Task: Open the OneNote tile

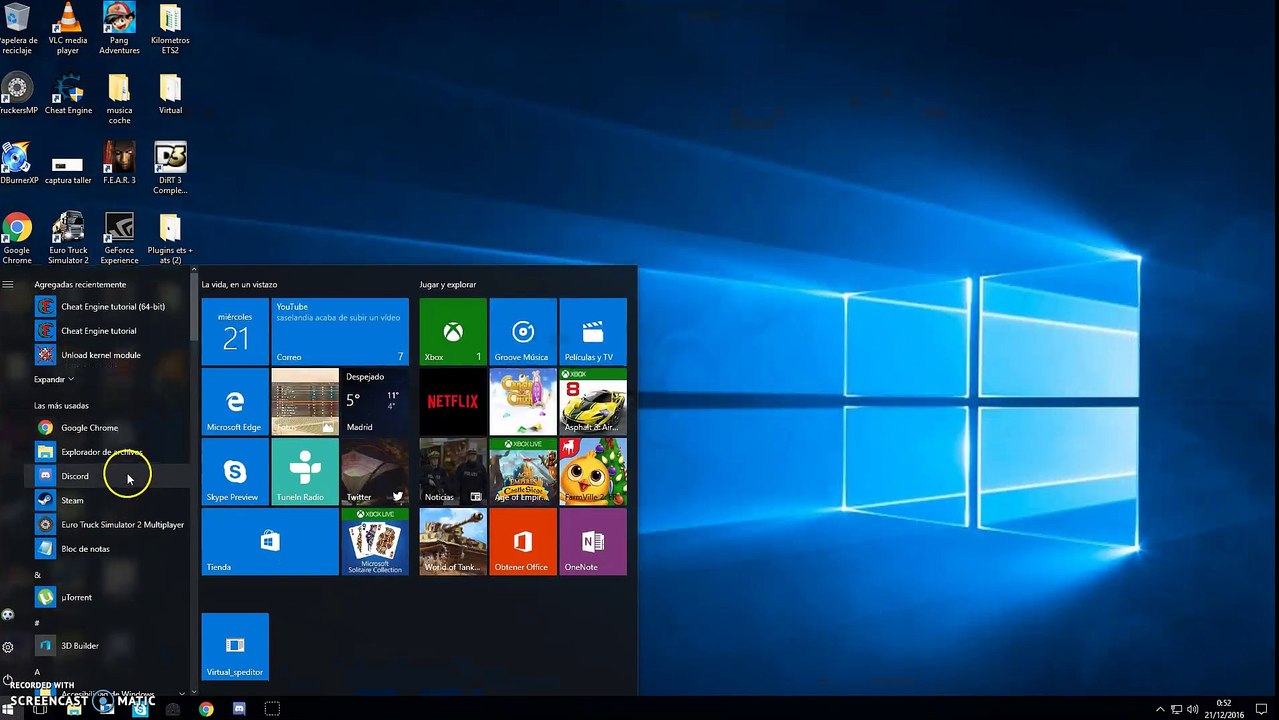Action: tap(593, 542)
